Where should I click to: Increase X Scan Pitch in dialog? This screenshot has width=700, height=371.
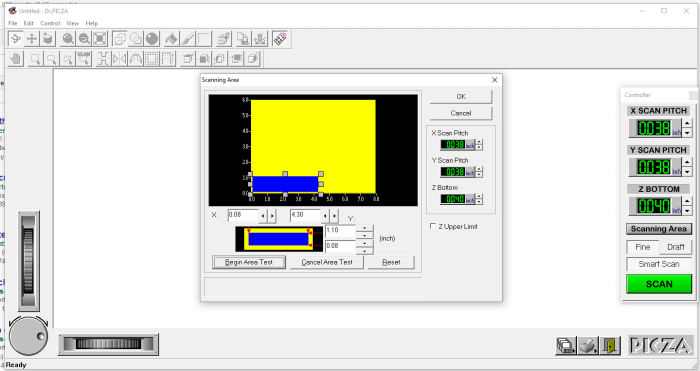point(479,142)
